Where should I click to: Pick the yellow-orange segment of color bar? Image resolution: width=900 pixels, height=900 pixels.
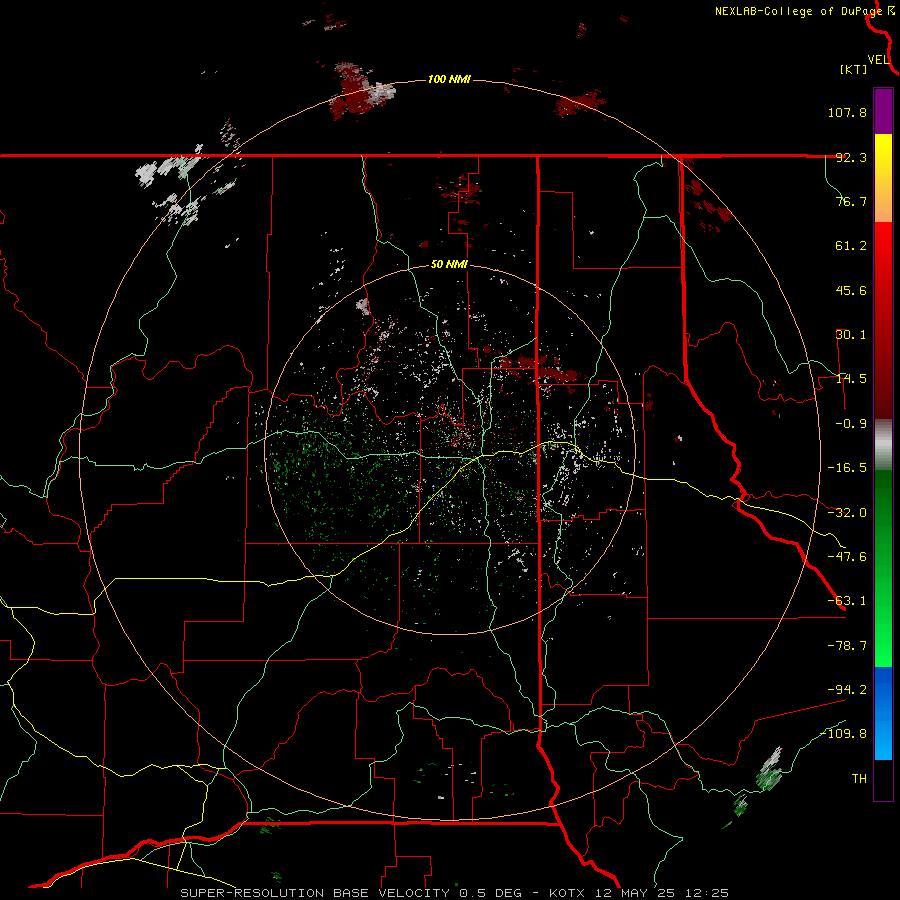pos(883,178)
